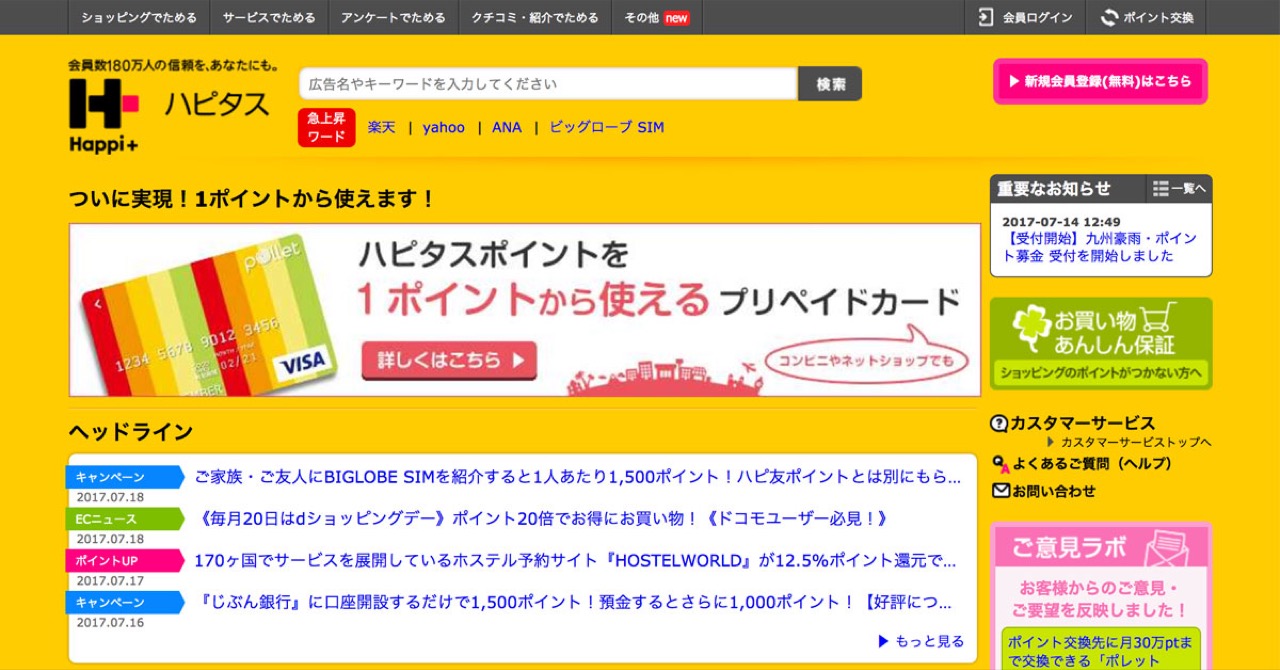Select trending word ビッグローブ SIM
The height and width of the screenshot is (670, 1280).
(x=607, y=127)
